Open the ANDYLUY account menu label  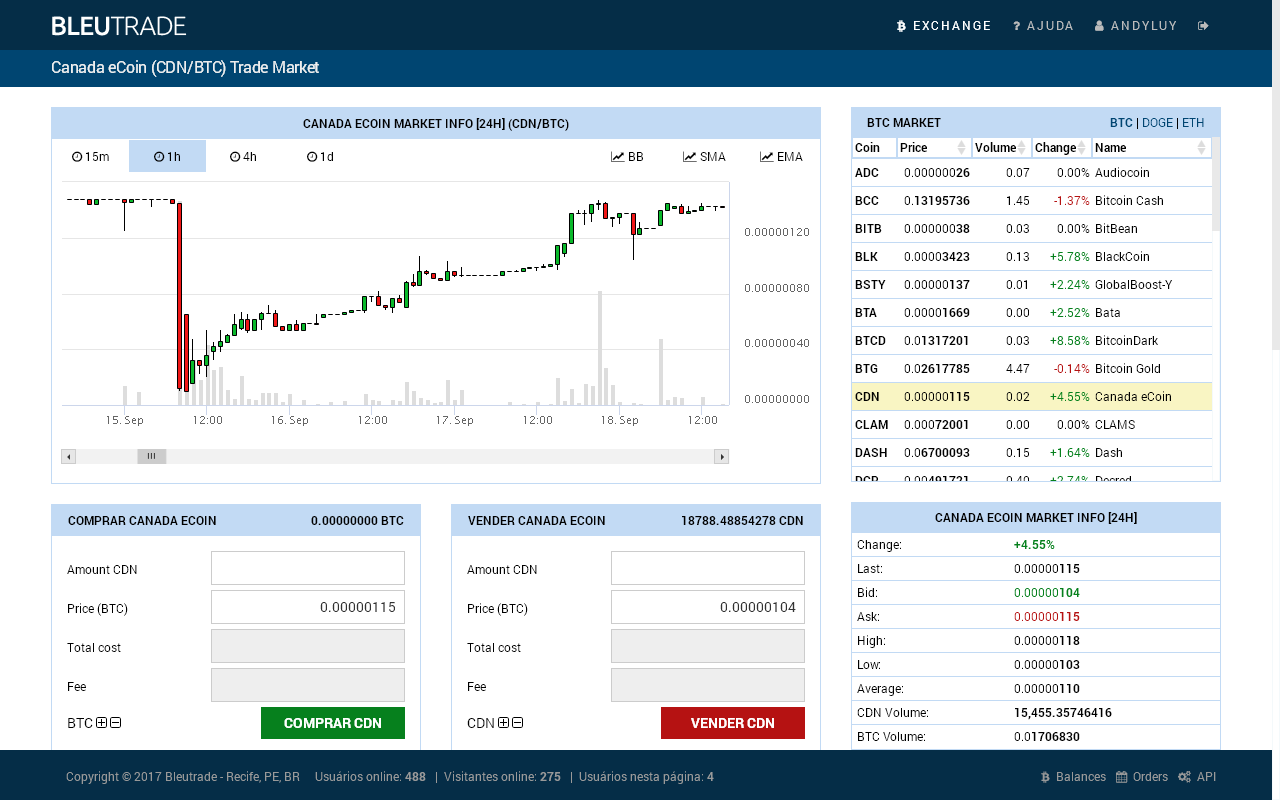coord(1145,26)
